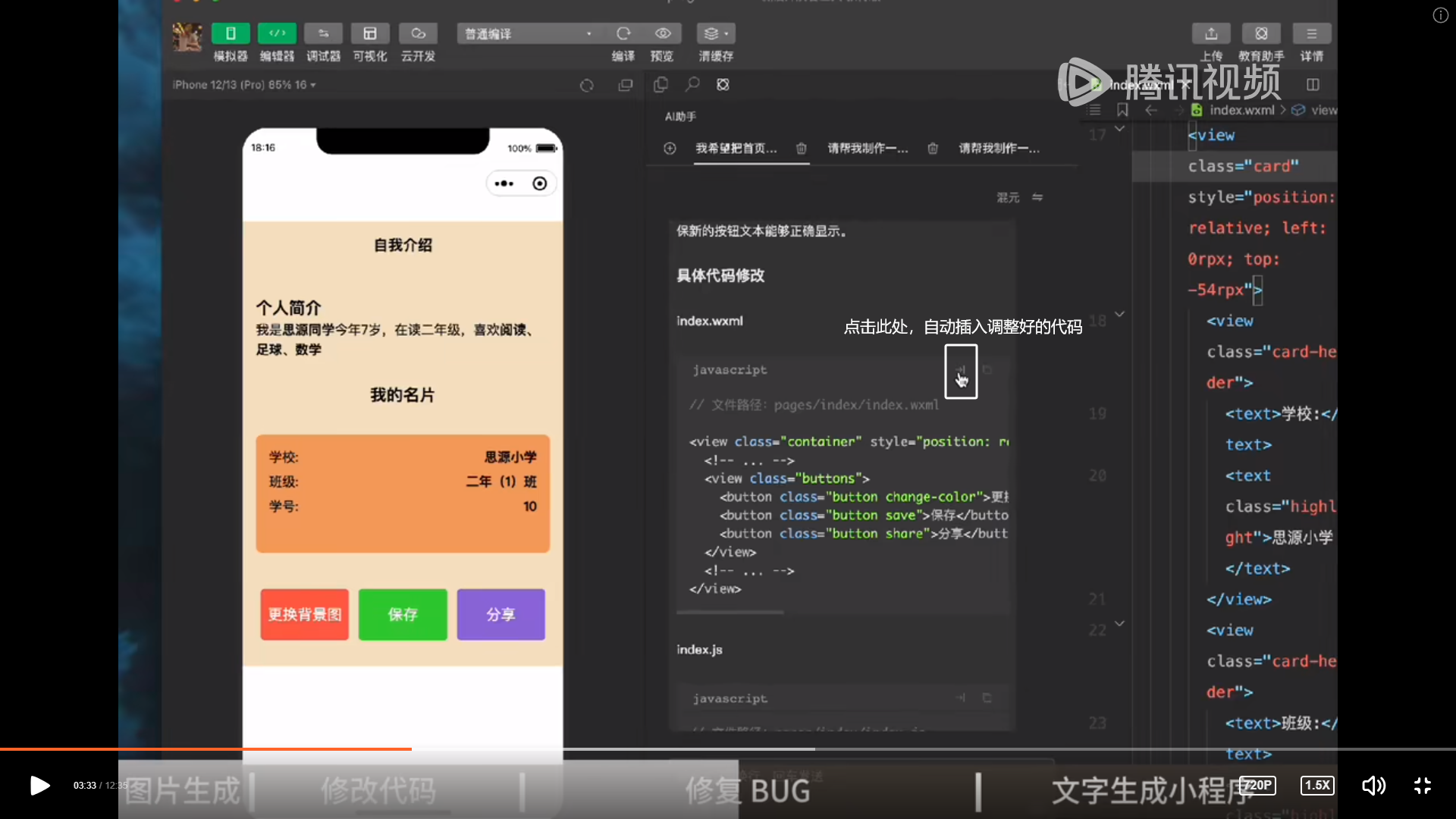Click the 上传 upload icon
1456x819 pixels.
(x=1211, y=33)
